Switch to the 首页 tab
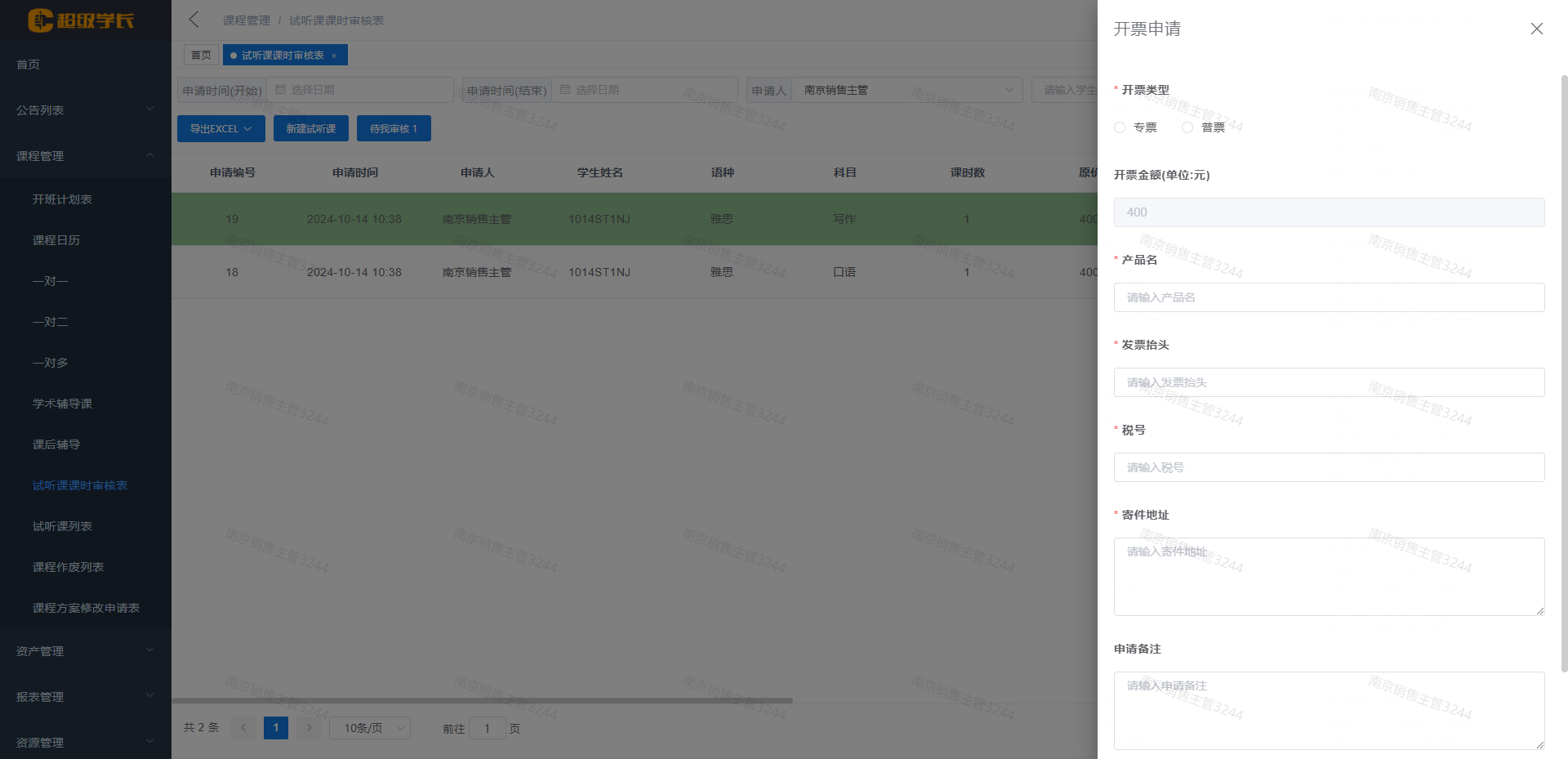Viewport: 1568px width, 759px height. (x=201, y=55)
